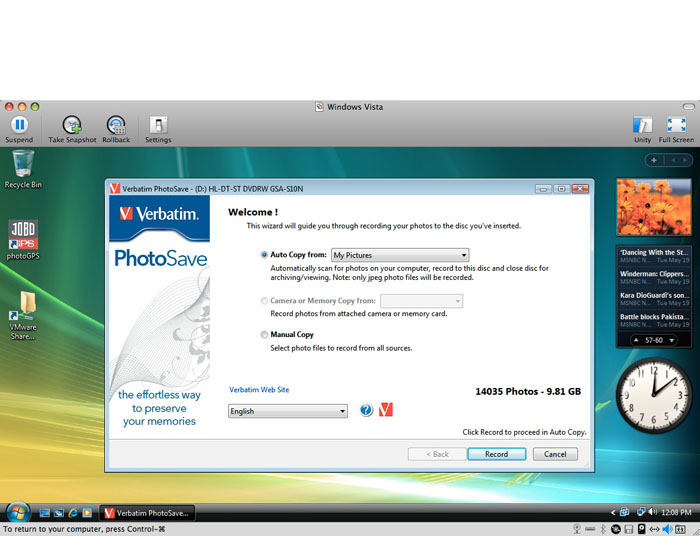Select Camera or Memory Copy from radio button
This screenshot has width=700, height=536.
pyautogui.click(x=264, y=301)
